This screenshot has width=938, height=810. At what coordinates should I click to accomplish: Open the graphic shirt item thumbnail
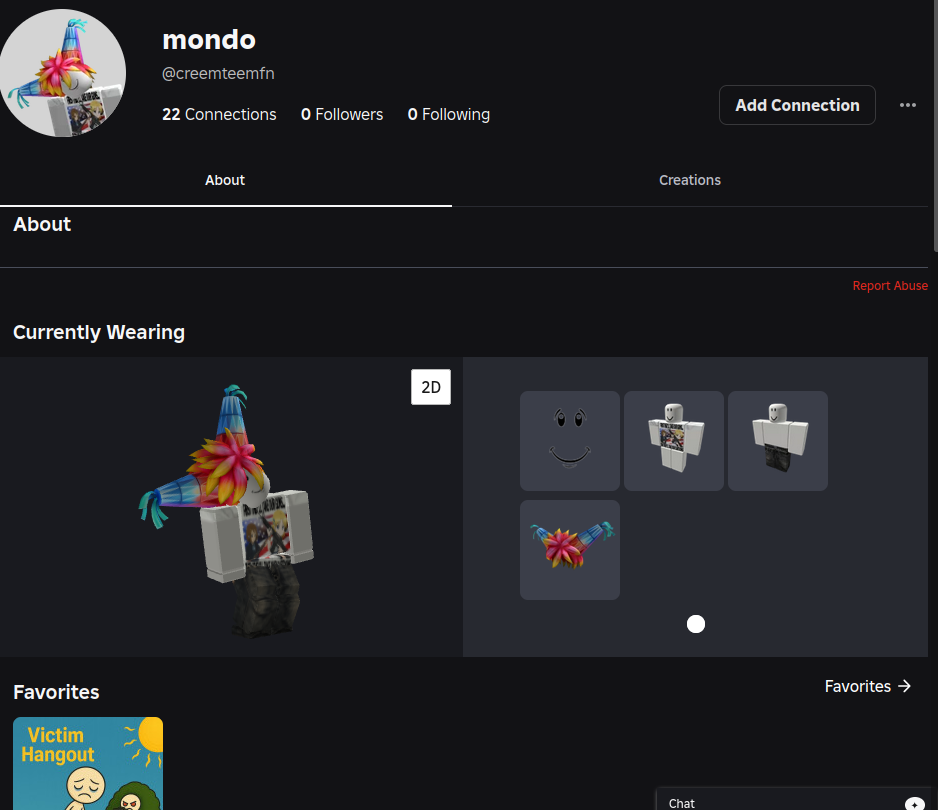pos(674,441)
